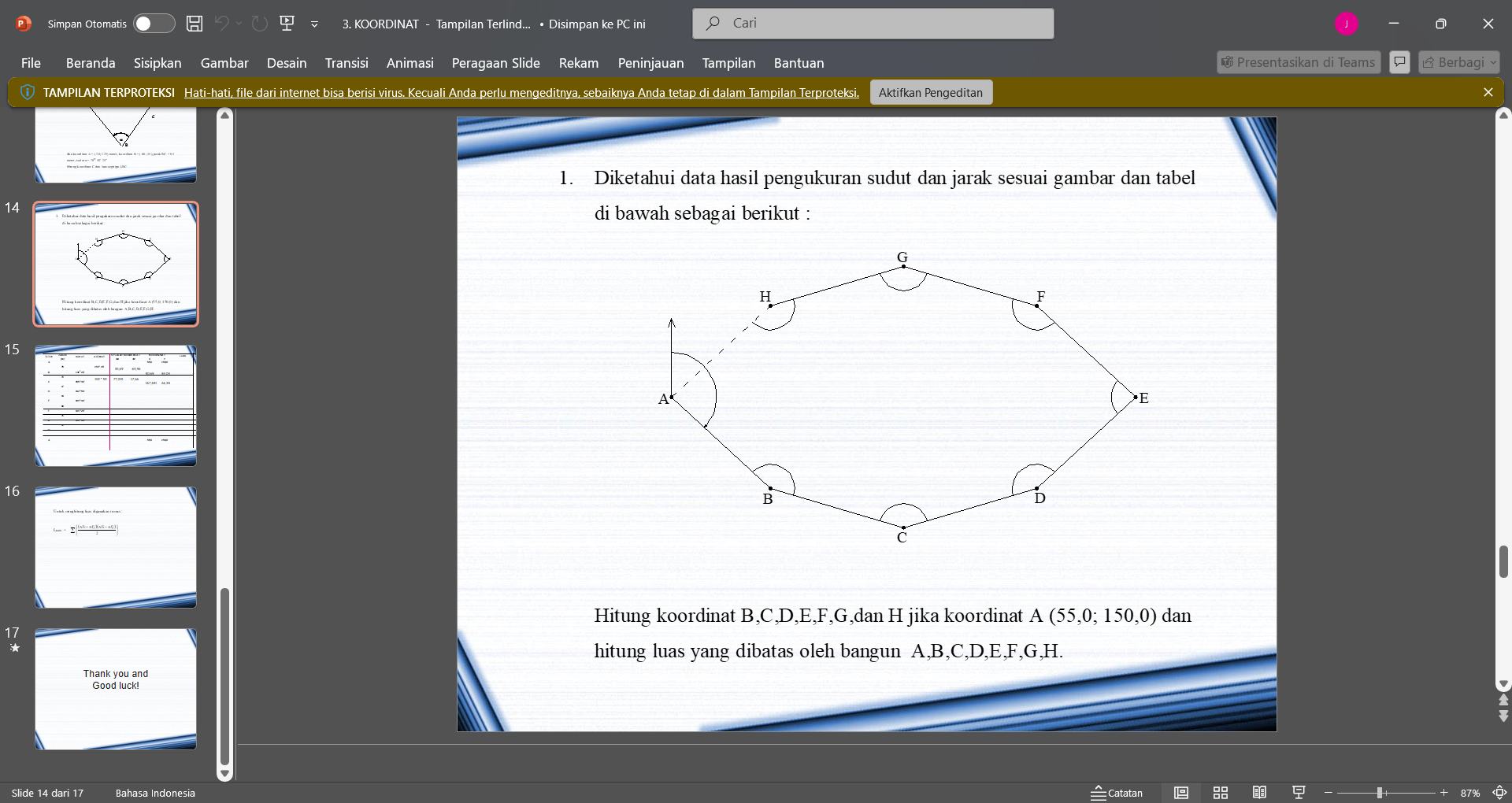This screenshot has width=1512, height=803.
Task: Click the PowerPoint application logo icon
Action: click(24, 24)
